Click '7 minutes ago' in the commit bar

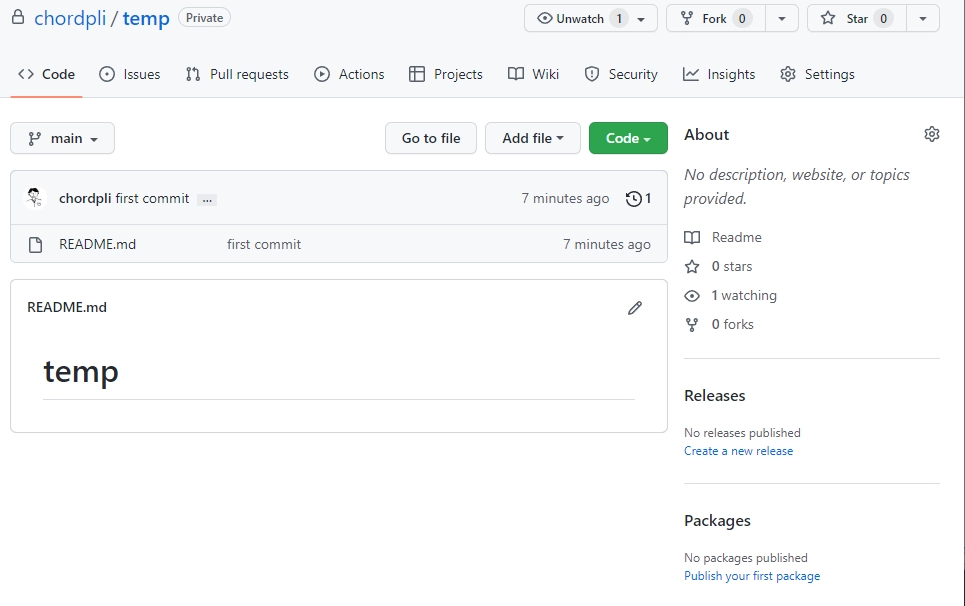pos(566,198)
